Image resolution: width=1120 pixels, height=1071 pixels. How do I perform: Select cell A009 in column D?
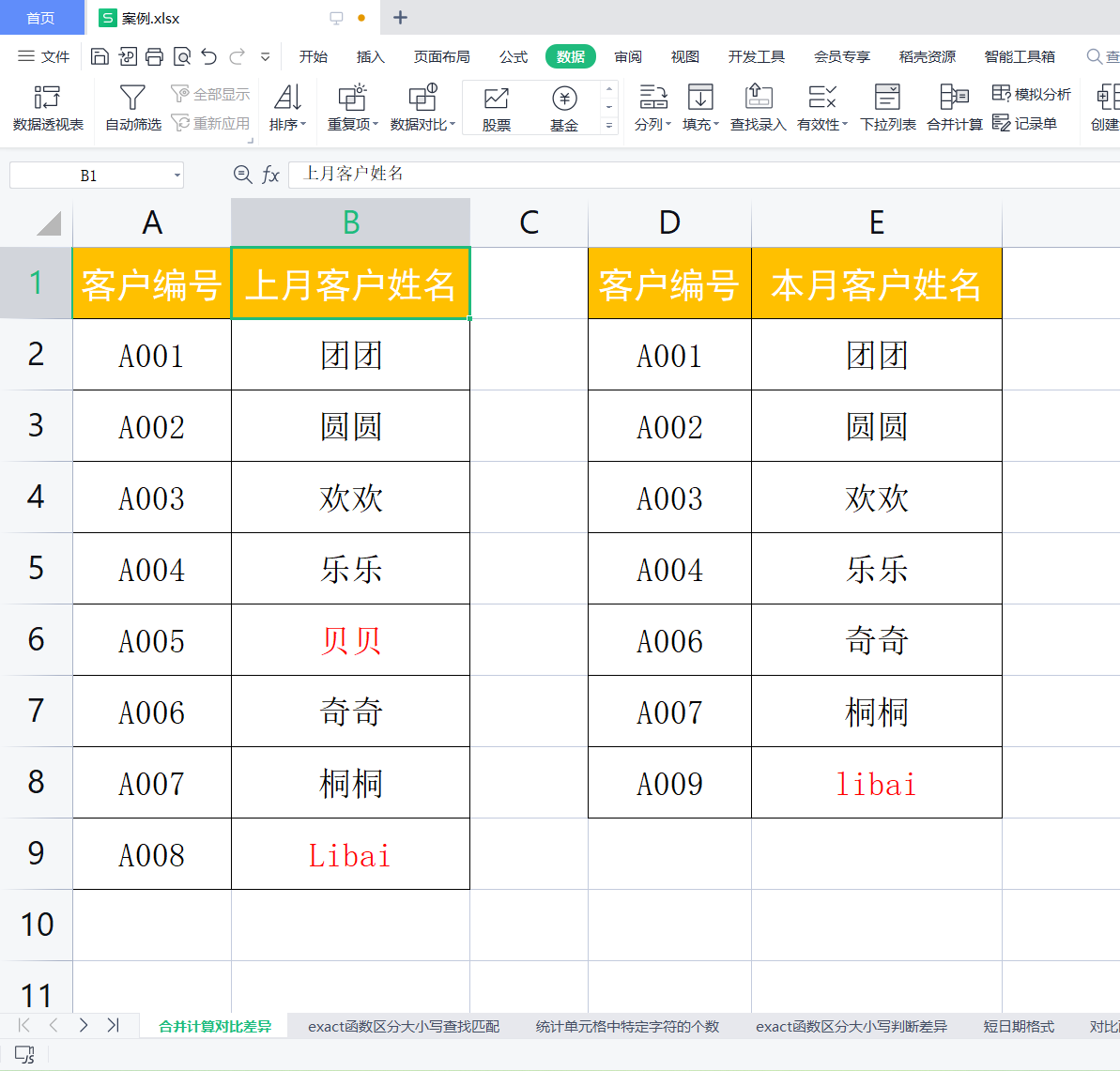coord(670,783)
